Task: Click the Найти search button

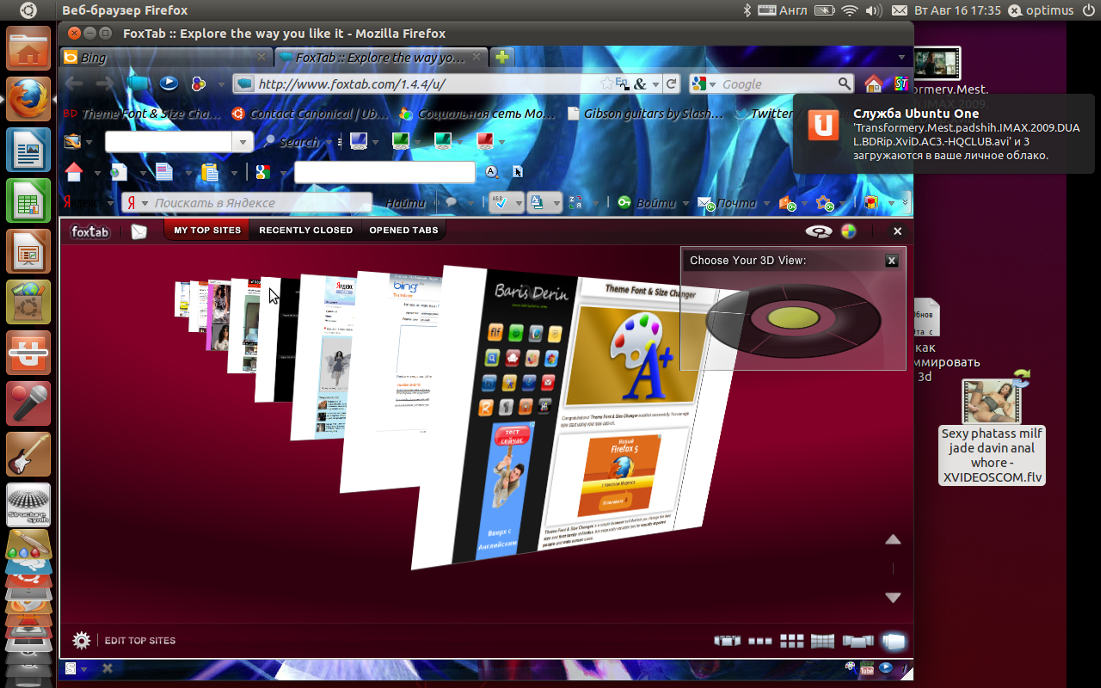Action: (405, 203)
